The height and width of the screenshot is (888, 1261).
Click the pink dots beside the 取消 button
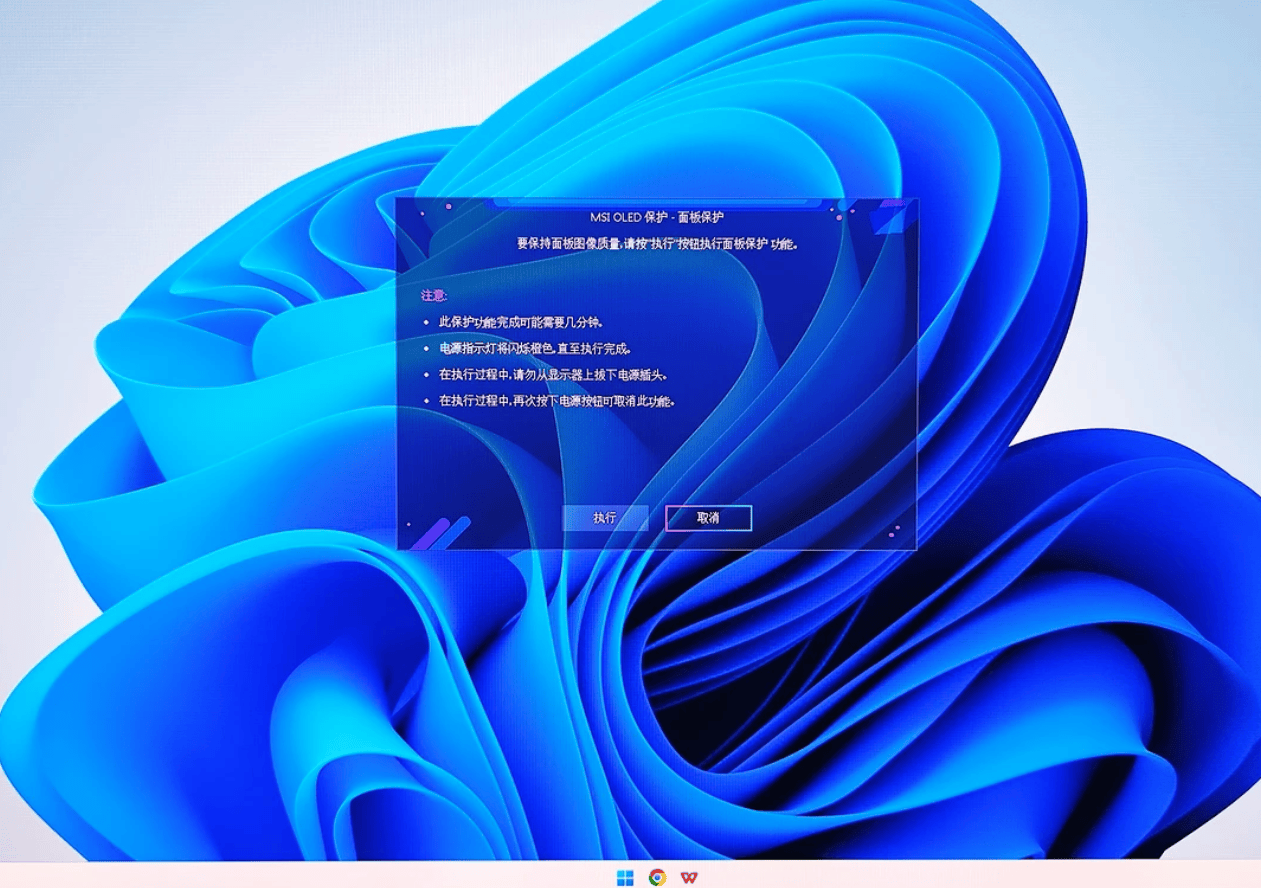895,530
